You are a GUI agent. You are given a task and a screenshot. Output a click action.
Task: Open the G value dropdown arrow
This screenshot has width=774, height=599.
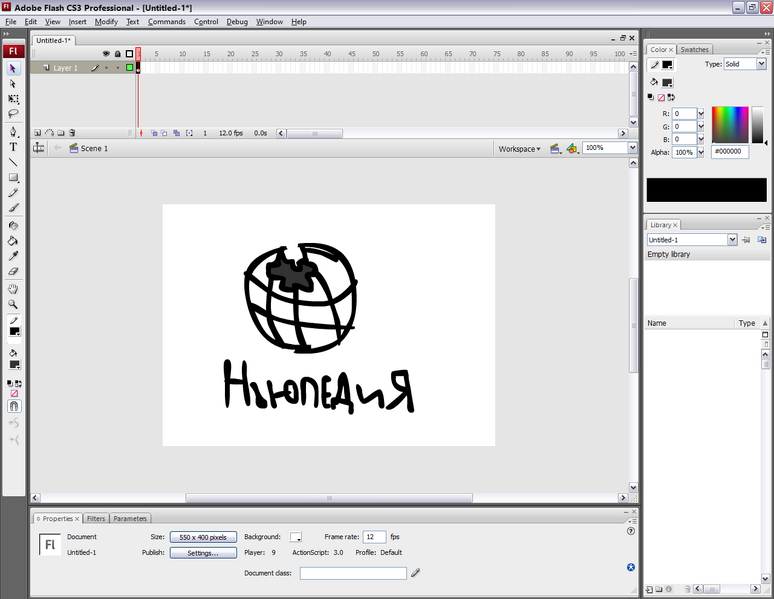click(x=700, y=126)
